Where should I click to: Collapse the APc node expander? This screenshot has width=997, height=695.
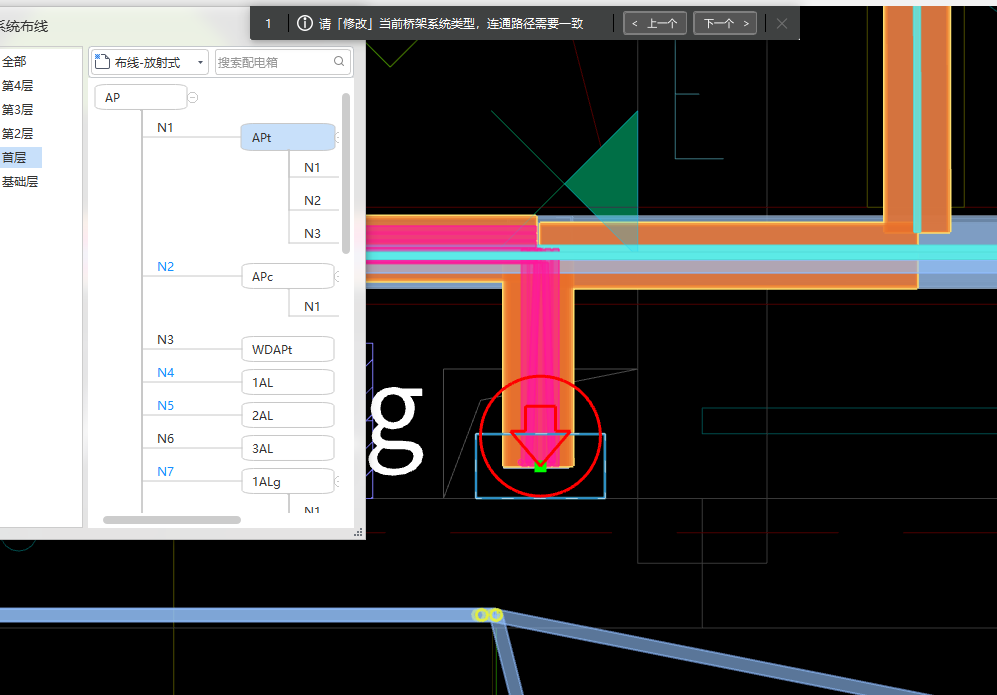(x=337, y=277)
